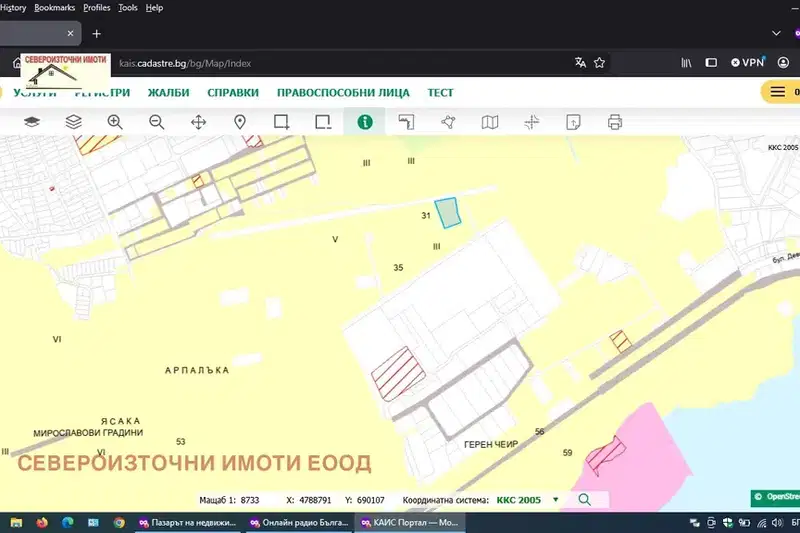Screen dimensions: 800x533
Task: Switch to Онлайн радио Бълга... taskbar window
Action: click(x=299, y=523)
